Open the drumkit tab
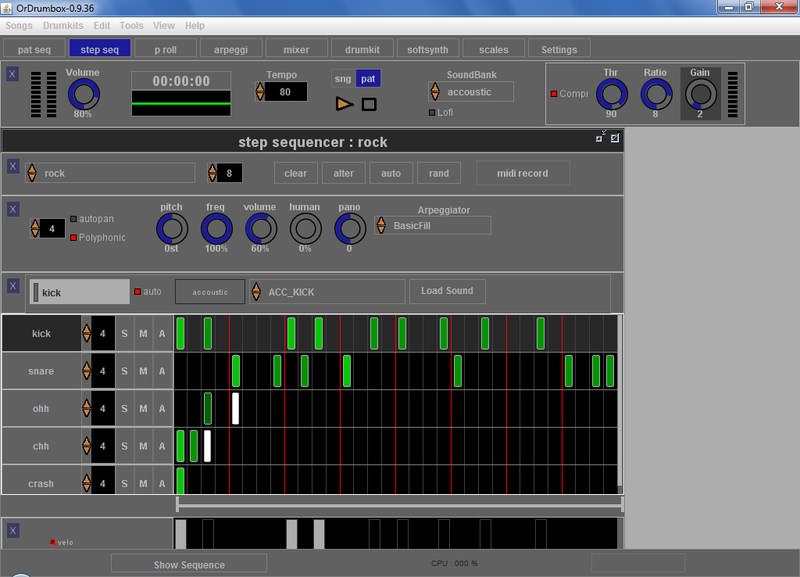Viewport: 800px width, 577px height. pyautogui.click(x=362, y=49)
